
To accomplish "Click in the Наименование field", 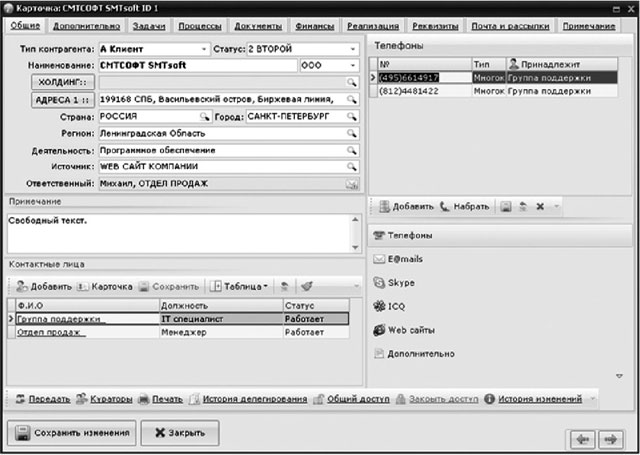I will coord(198,66).
